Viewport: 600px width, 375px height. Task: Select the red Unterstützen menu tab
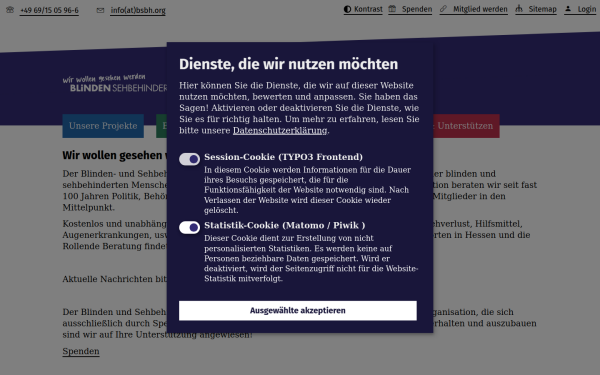[x=466, y=126]
